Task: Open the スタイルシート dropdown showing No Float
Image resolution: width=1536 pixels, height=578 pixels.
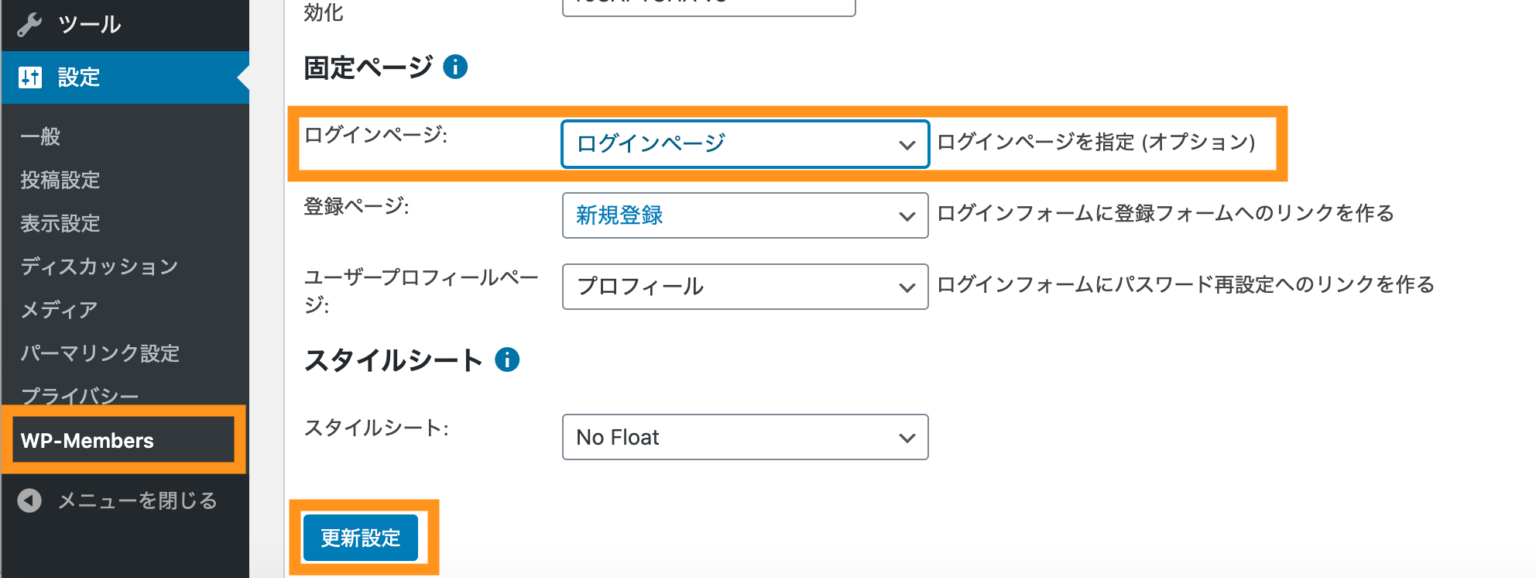Action: coord(745,437)
